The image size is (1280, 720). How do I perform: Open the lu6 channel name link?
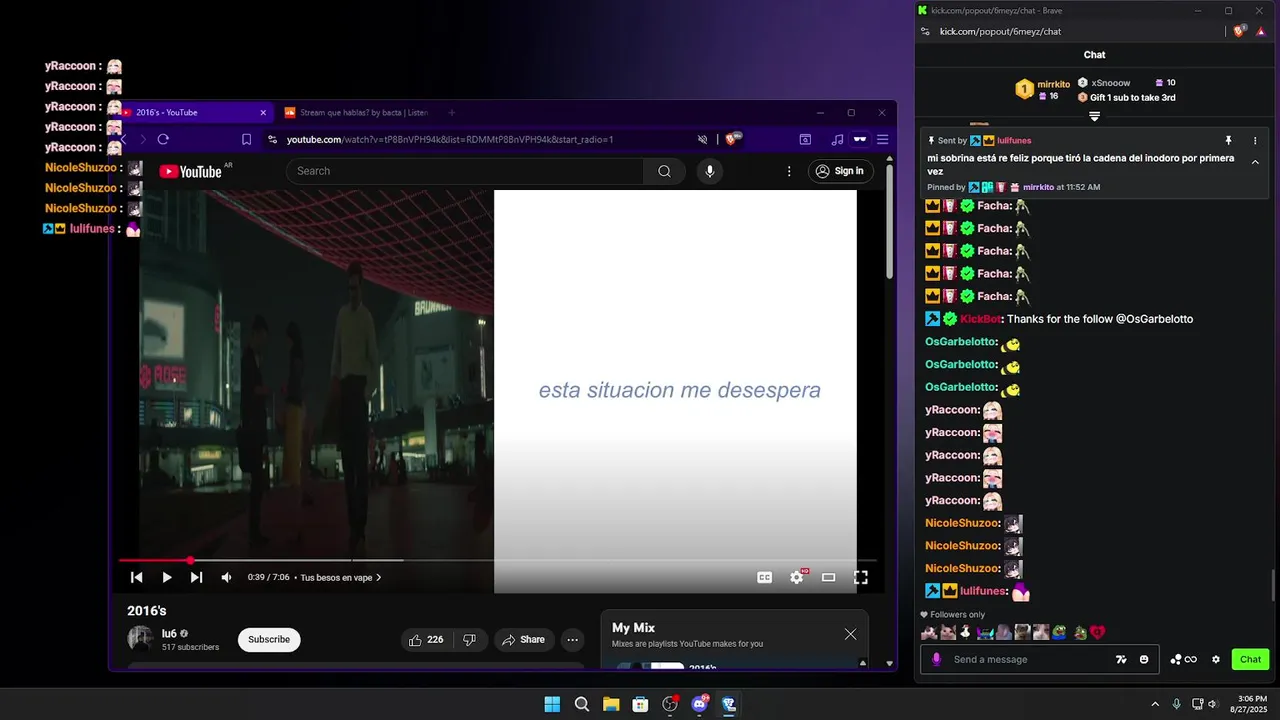[169, 633]
